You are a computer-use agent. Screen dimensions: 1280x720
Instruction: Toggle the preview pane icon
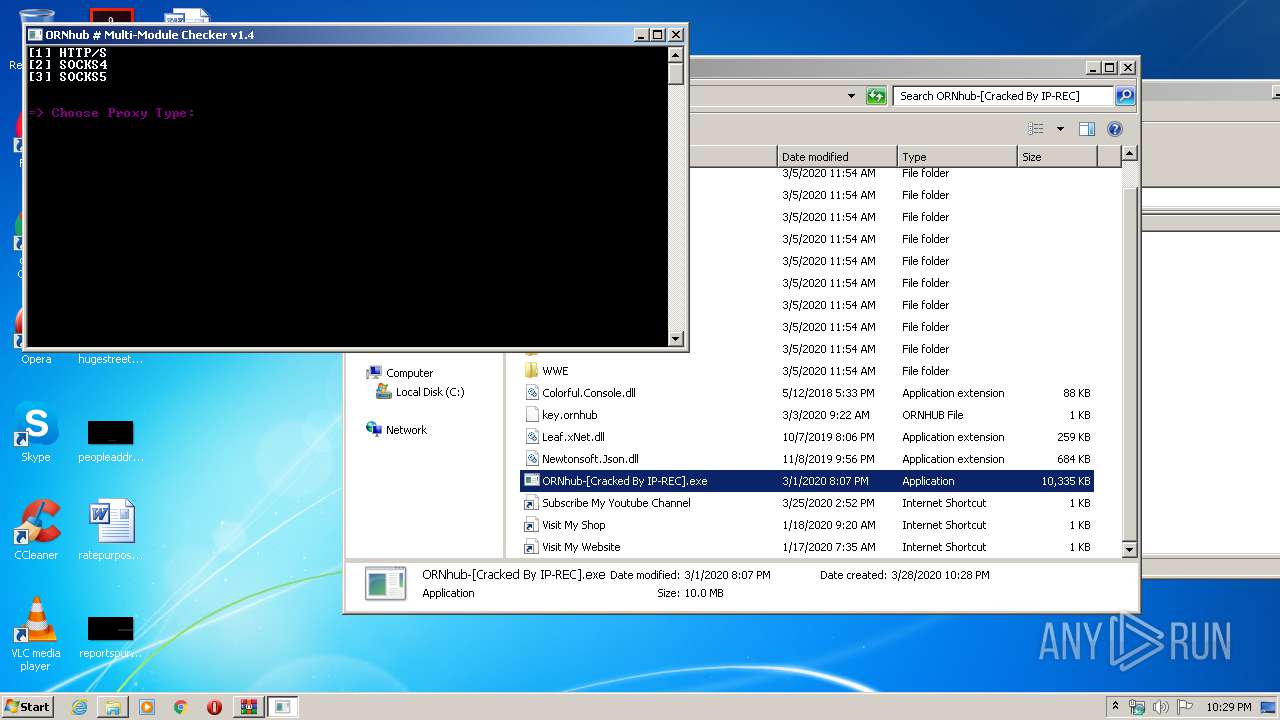pyautogui.click(x=1087, y=129)
